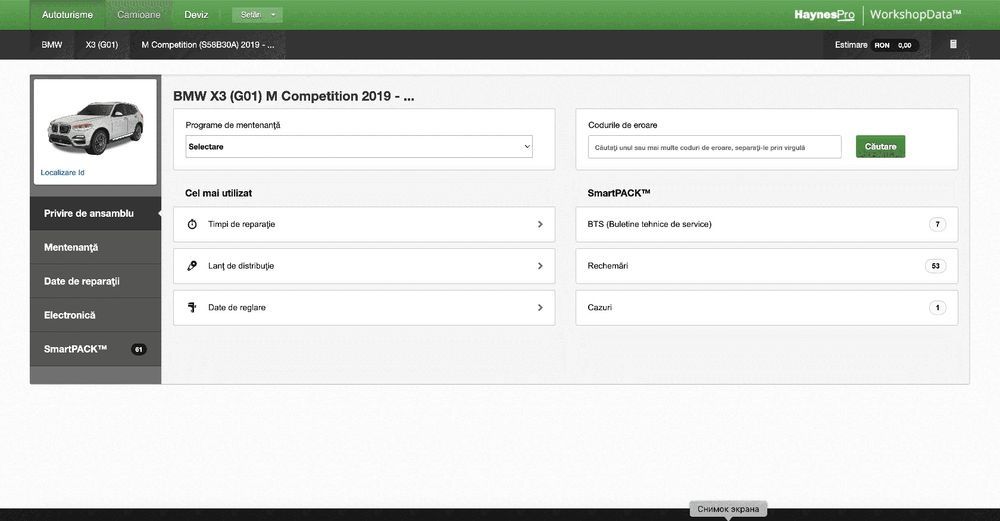The width and height of the screenshot is (1000, 521).
Task: Expand the Date de reglare chevron
Action: tap(540, 307)
